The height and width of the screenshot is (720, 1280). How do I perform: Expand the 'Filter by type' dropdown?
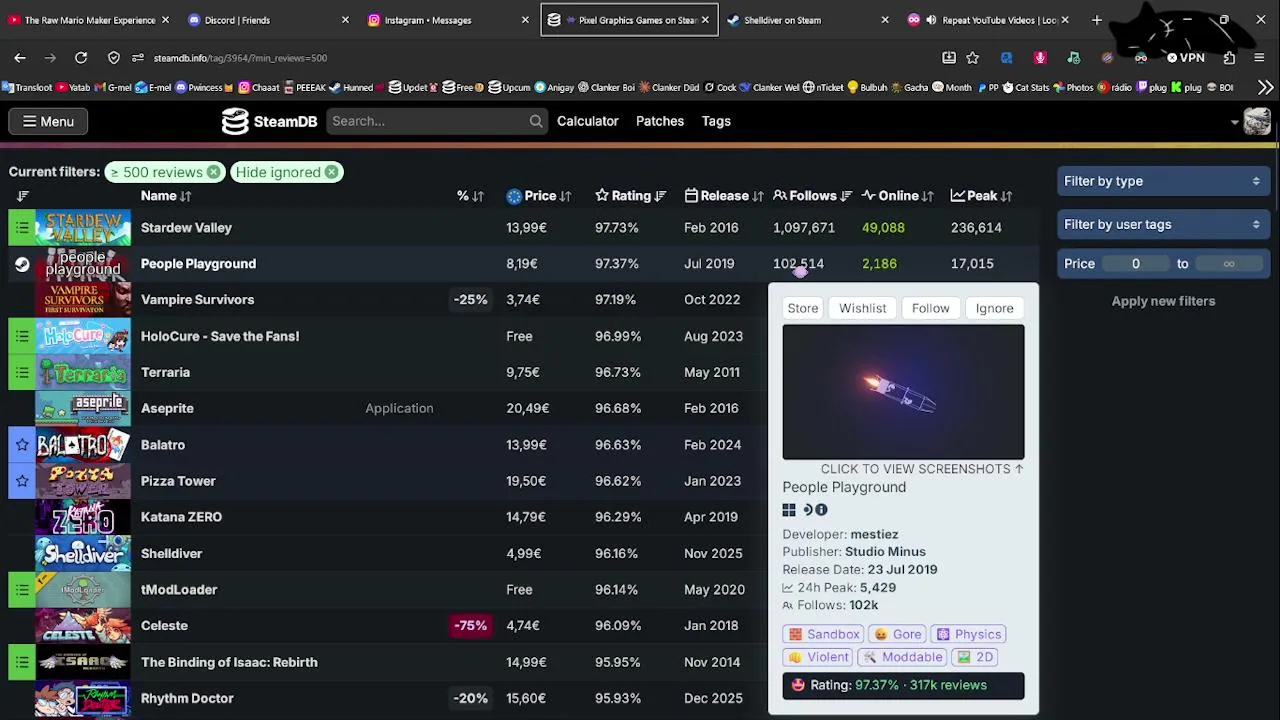pyautogui.click(x=1162, y=181)
